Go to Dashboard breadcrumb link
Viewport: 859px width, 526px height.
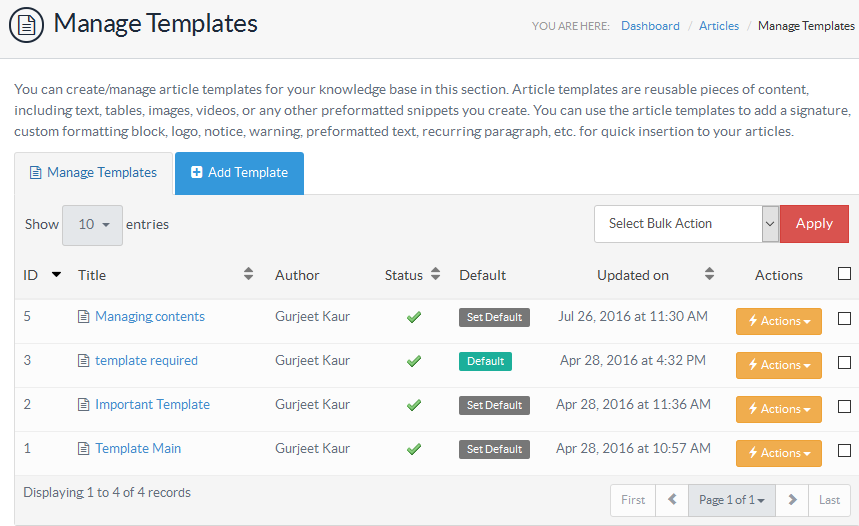650,26
